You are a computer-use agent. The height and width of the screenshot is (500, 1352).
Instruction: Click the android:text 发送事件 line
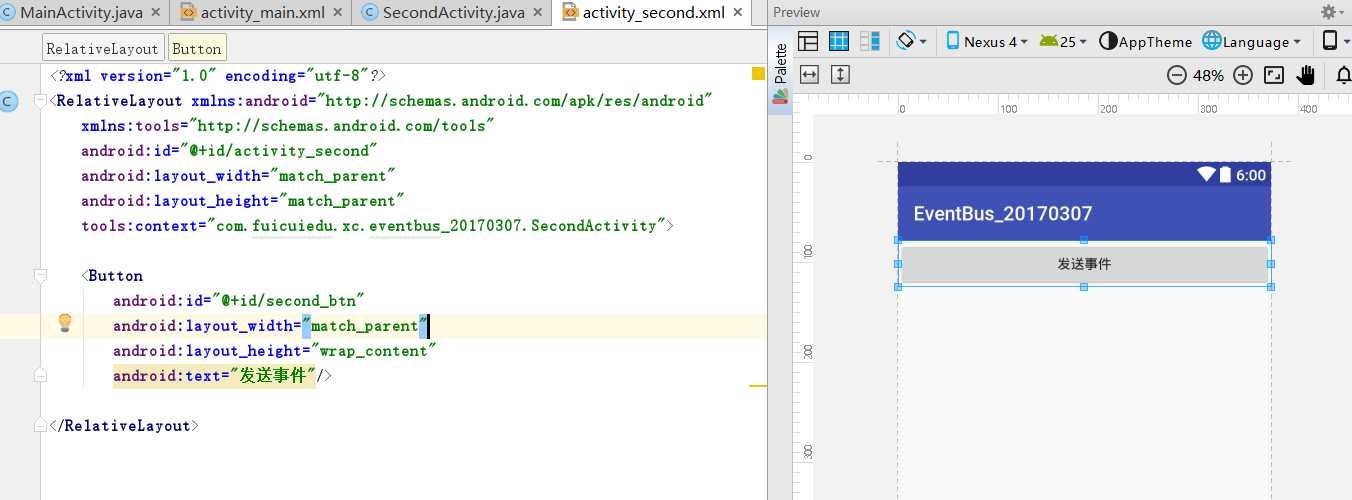222,375
